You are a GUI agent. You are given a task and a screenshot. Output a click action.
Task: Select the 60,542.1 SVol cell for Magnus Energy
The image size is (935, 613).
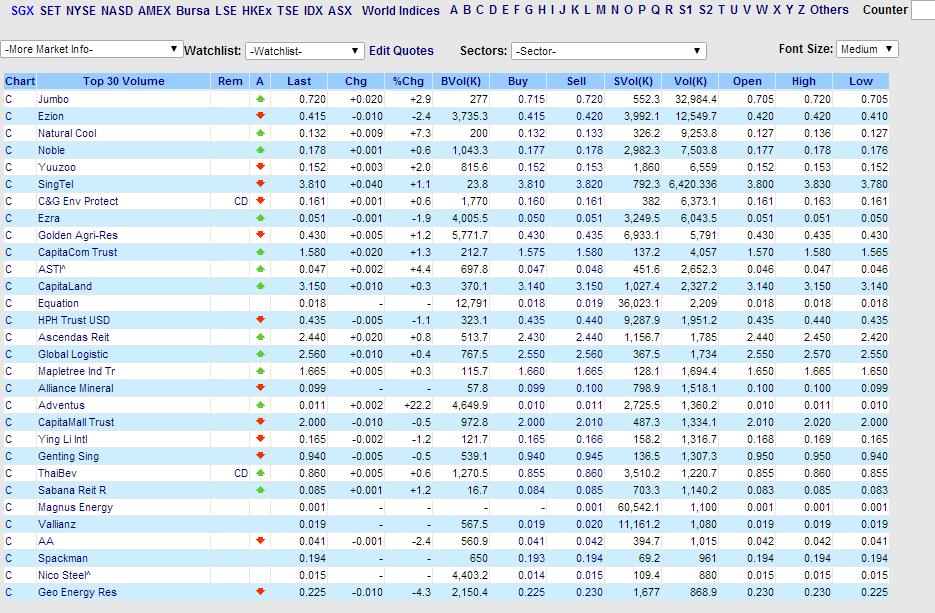pyautogui.click(x=639, y=507)
